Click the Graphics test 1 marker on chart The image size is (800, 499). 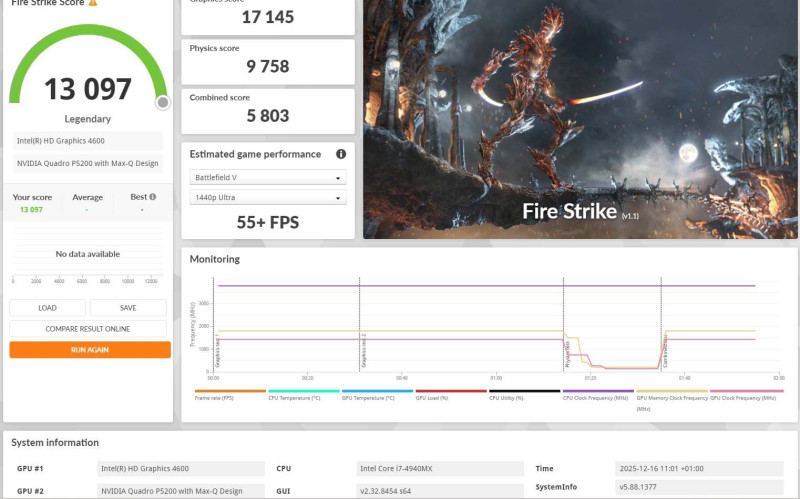tap(217, 351)
